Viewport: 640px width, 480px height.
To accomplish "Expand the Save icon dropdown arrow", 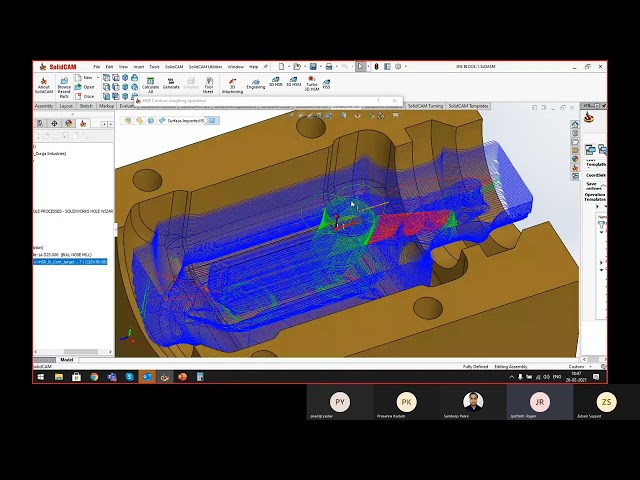I will point(320,67).
